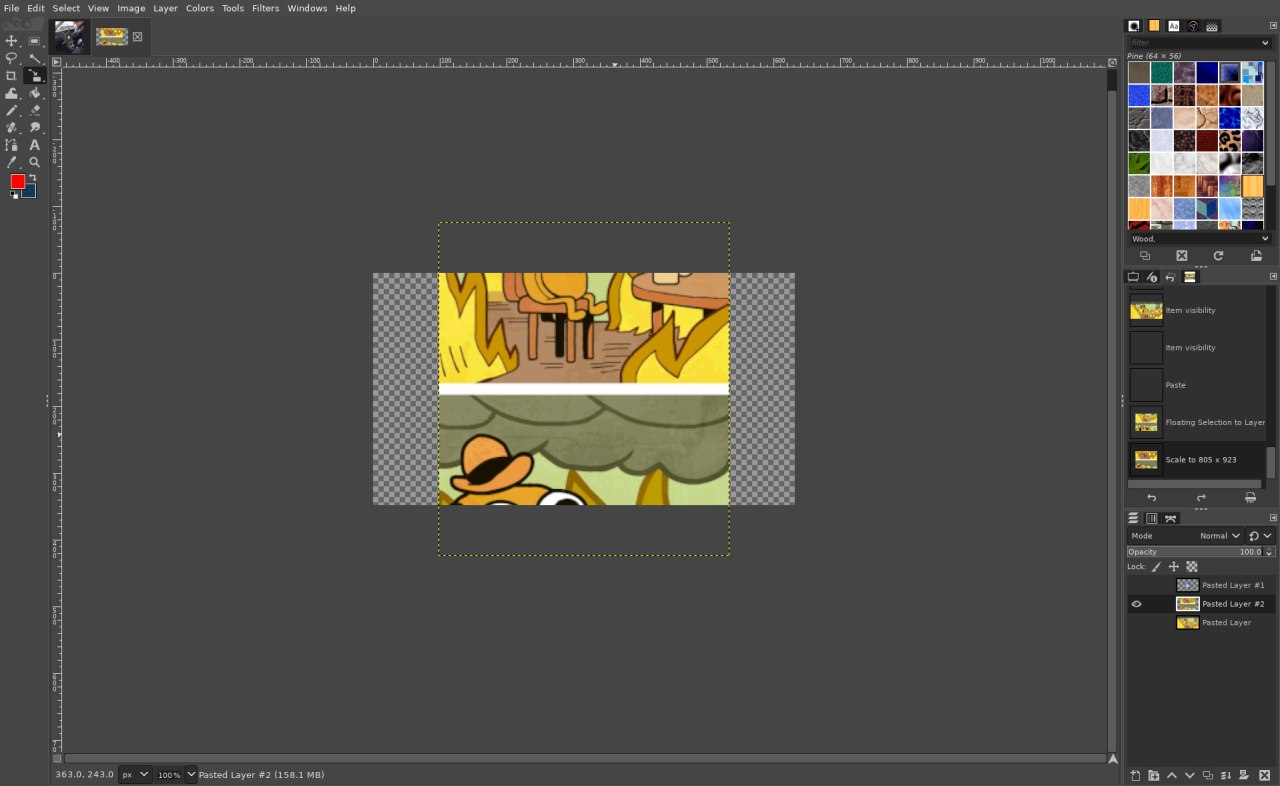This screenshot has height=786, width=1280.
Task: Open the pattern filter dropdown
Action: click(x=1264, y=43)
